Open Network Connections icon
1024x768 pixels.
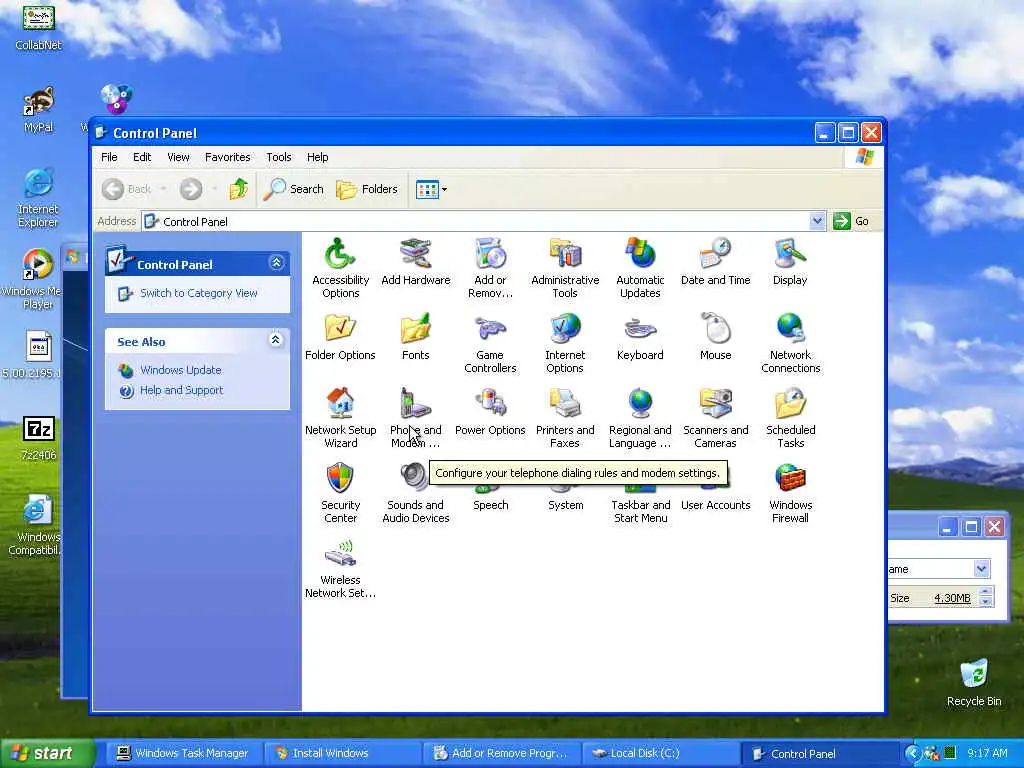[x=790, y=343]
